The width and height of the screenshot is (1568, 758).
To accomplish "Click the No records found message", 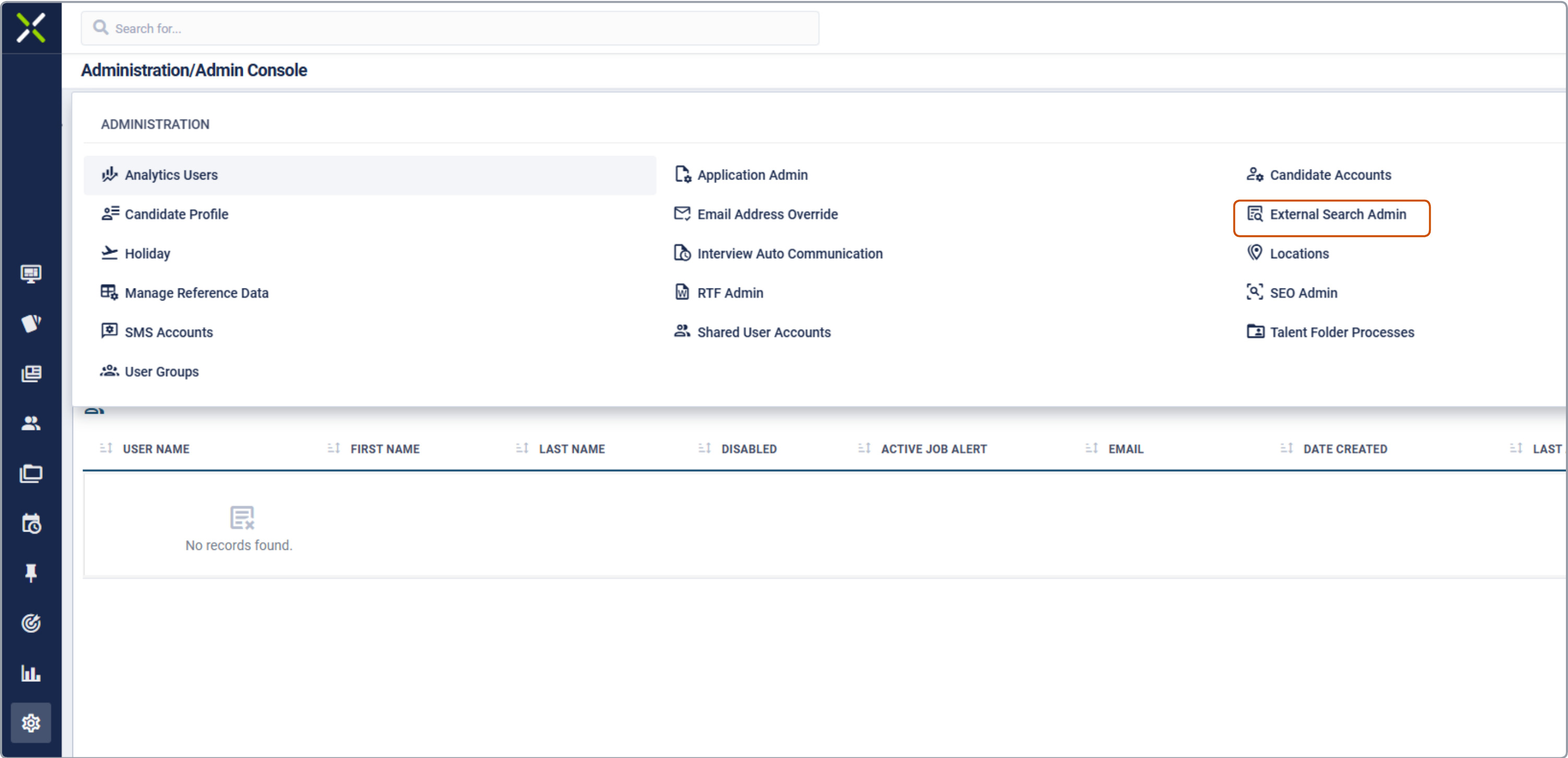I will pyautogui.click(x=239, y=545).
